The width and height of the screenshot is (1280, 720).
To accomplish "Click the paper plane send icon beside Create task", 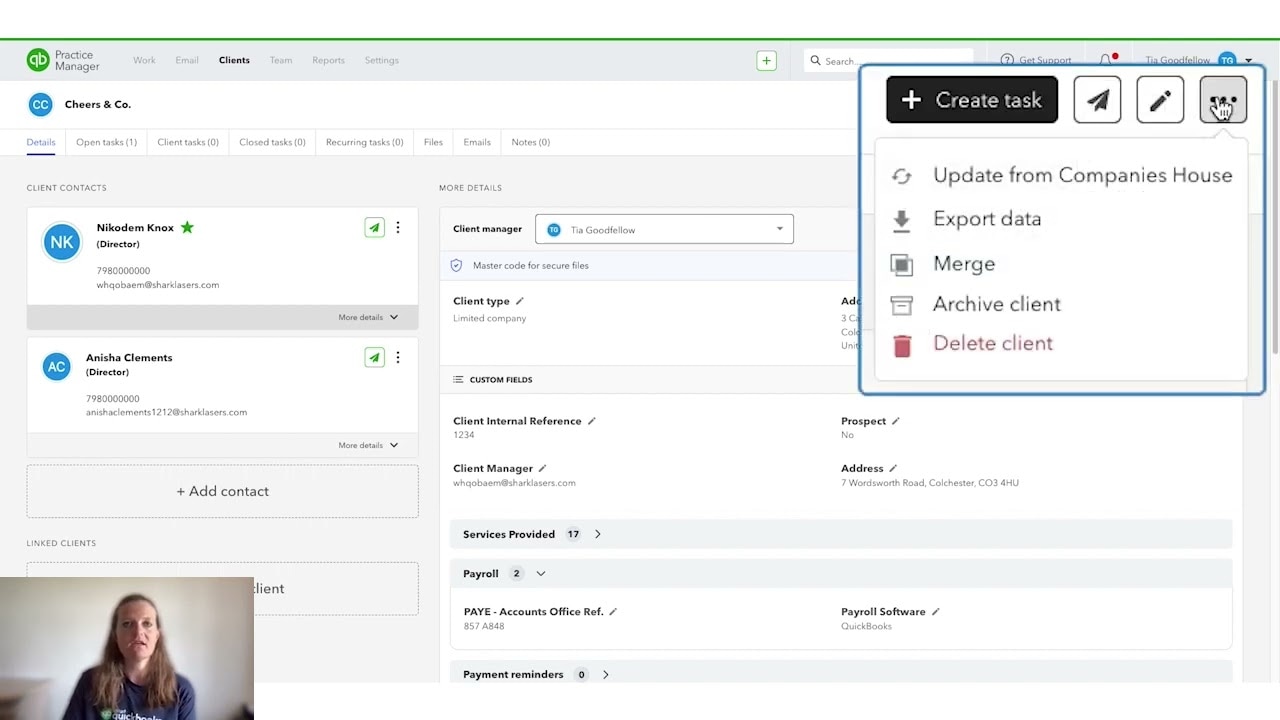I will (x=1097, y=100).
